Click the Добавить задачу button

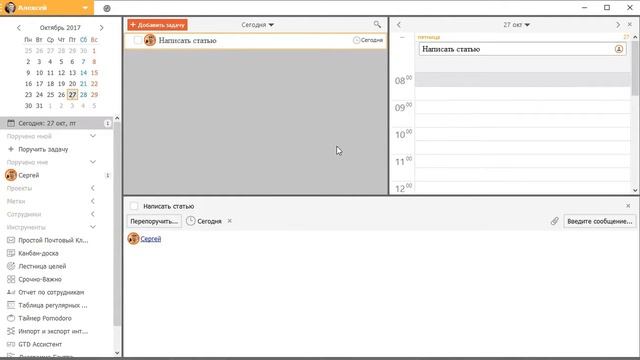158,25
